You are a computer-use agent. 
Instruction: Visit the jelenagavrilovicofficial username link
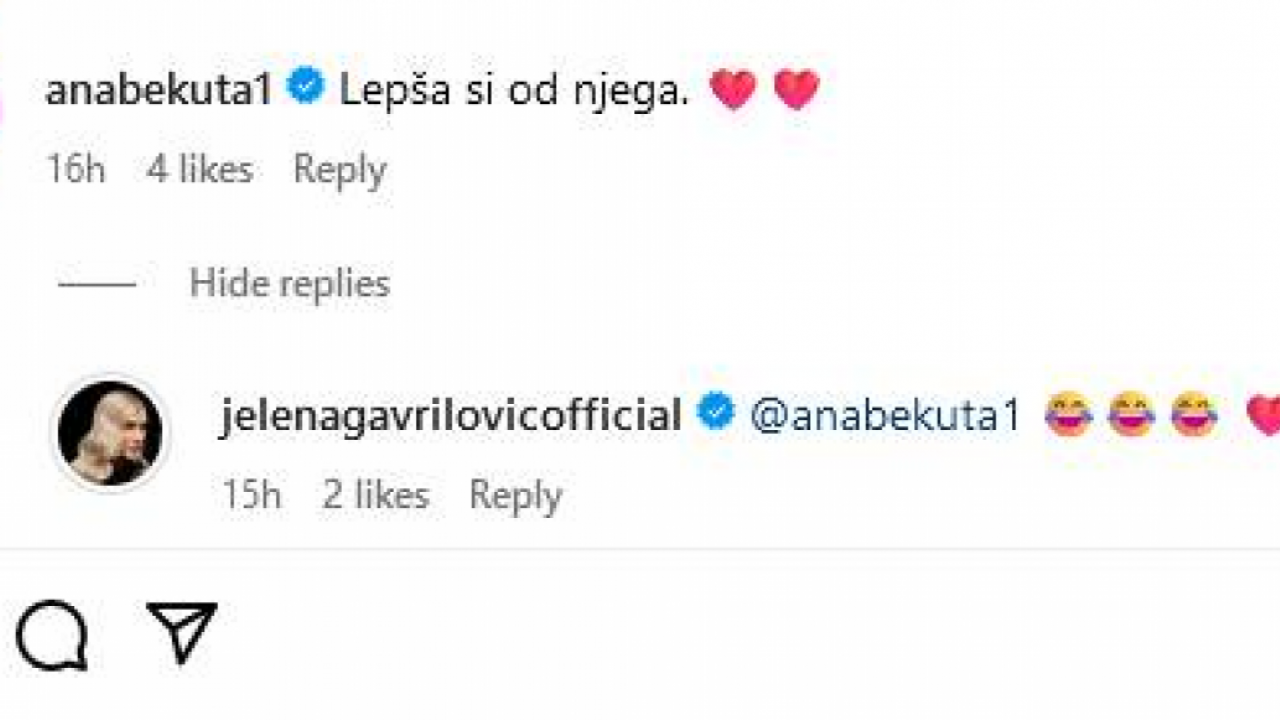pyautogui.click(x=450, y=414)
